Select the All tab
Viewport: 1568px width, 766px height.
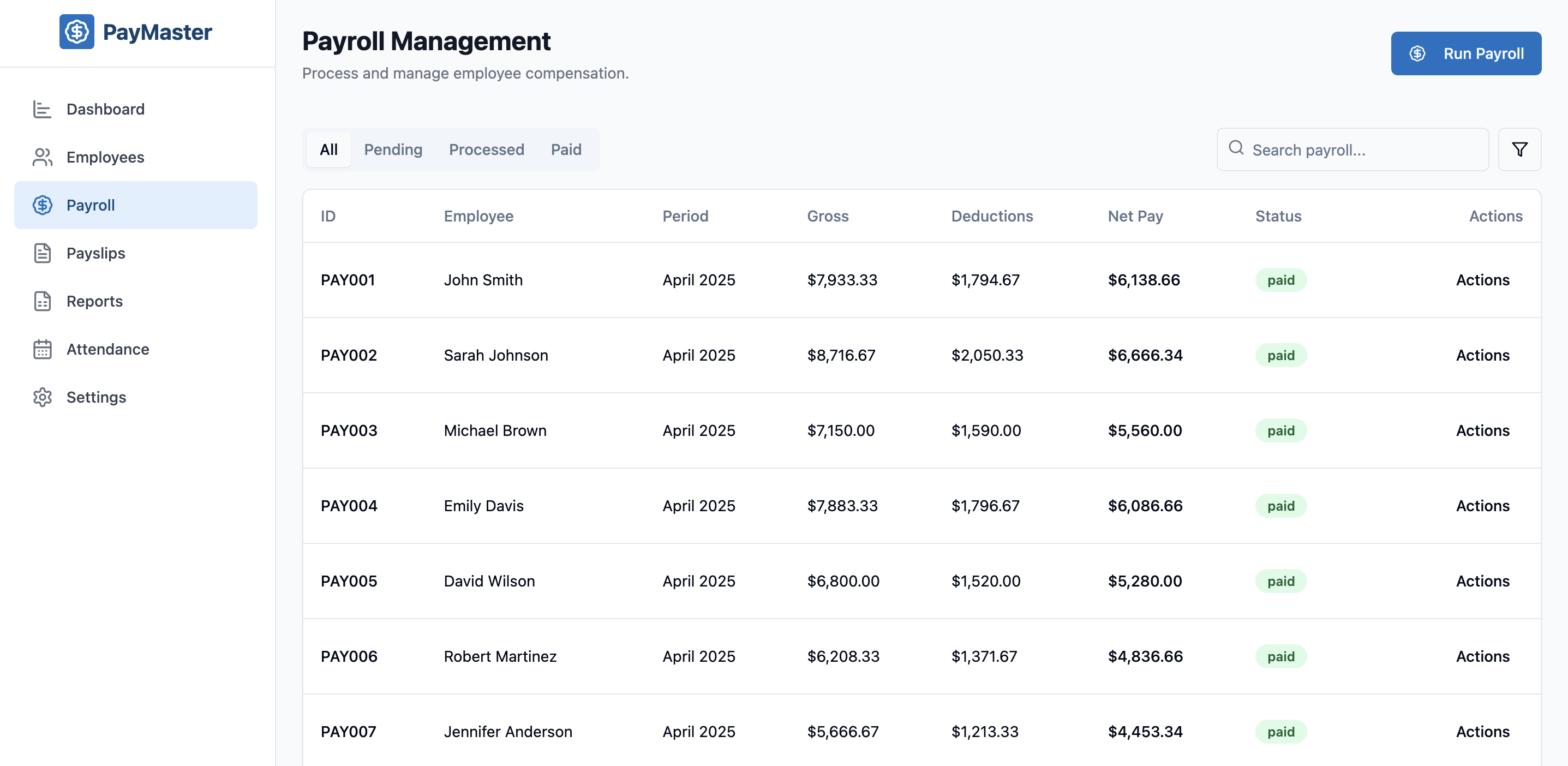coord(328,150)
